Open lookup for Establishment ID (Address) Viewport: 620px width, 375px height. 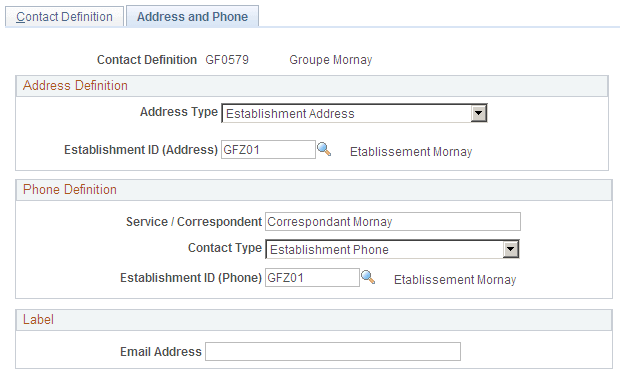pos(324,150)
